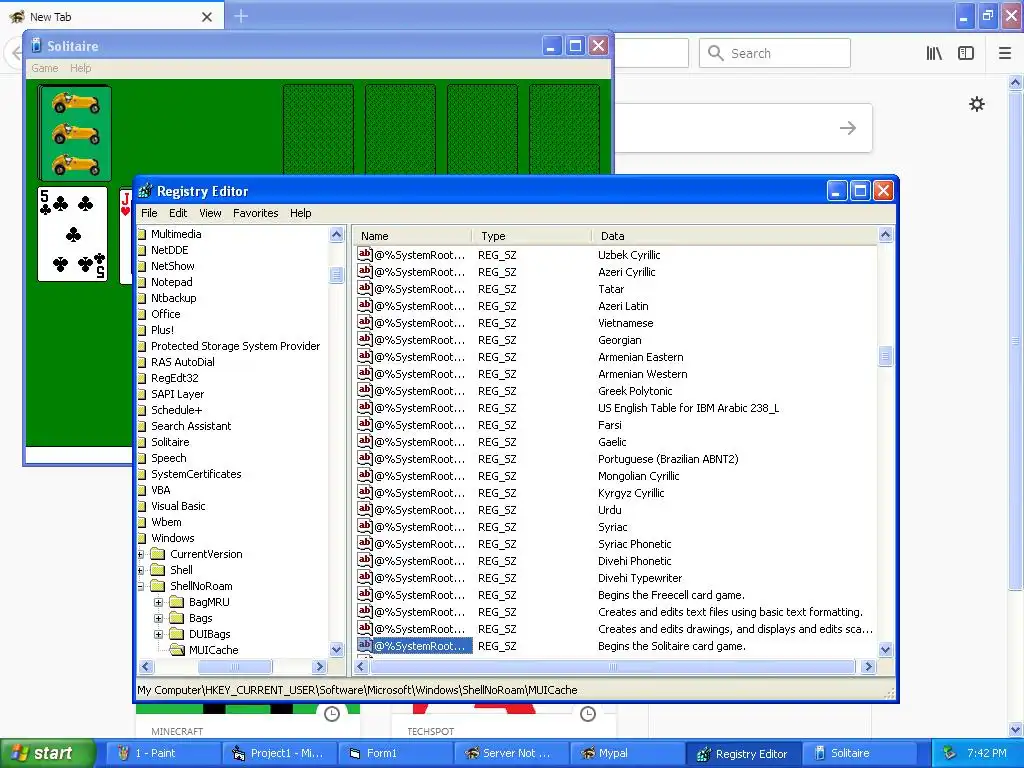1024x768 pixels.
Task: Select the Notepad key in the tree
Action: (171, 282)
